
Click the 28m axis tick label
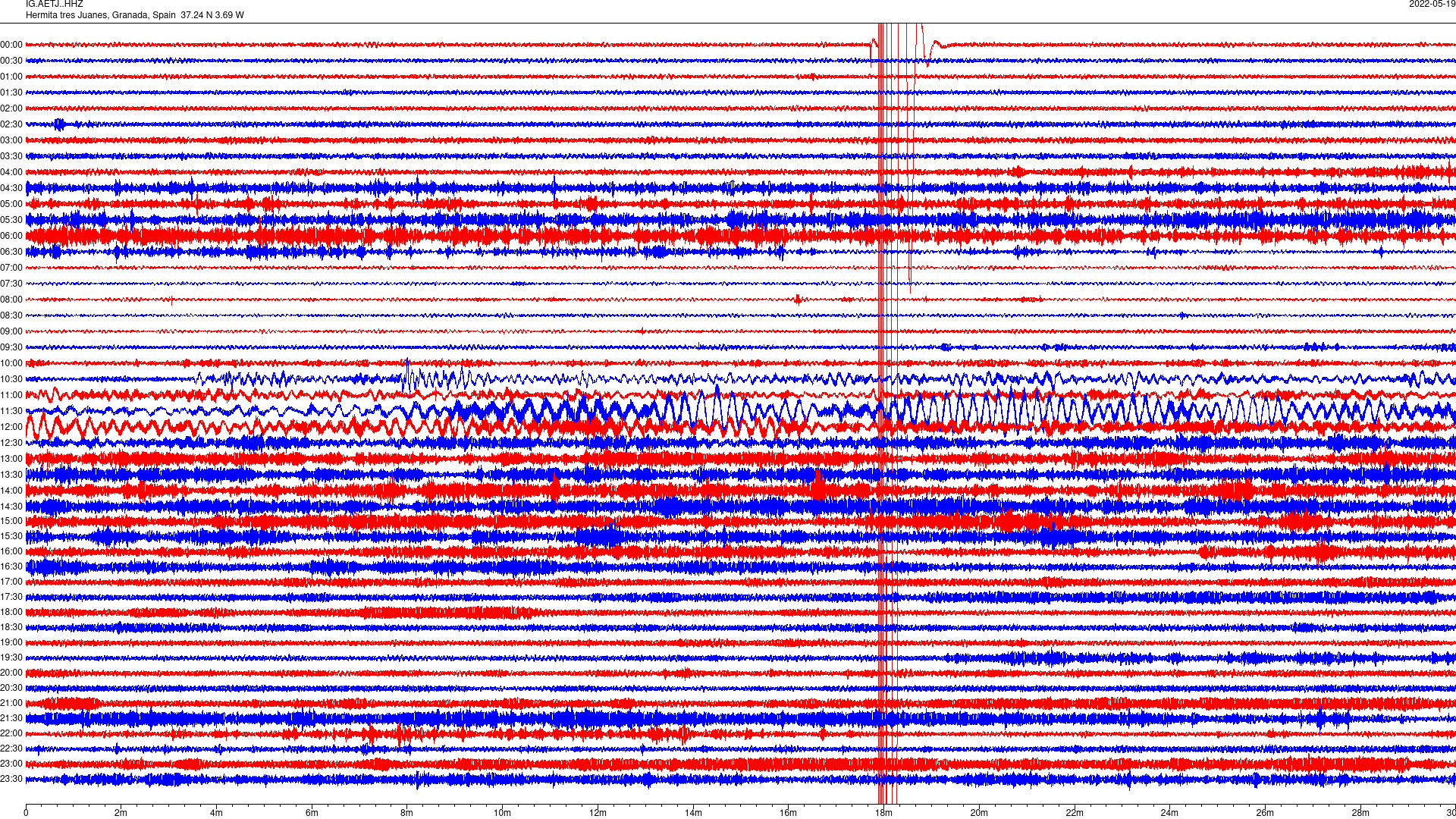point(1360,813)
